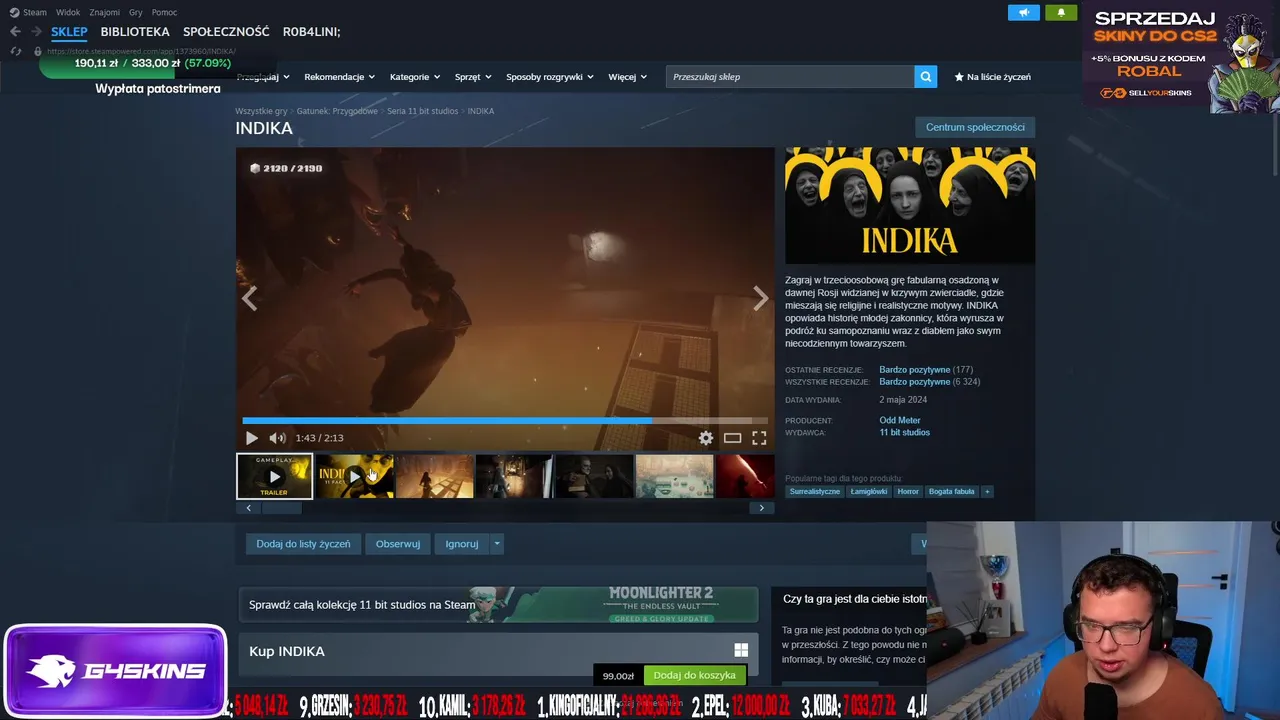
Task: Open the SellYourSkins ad banner
Action: tap(1181, 56)
